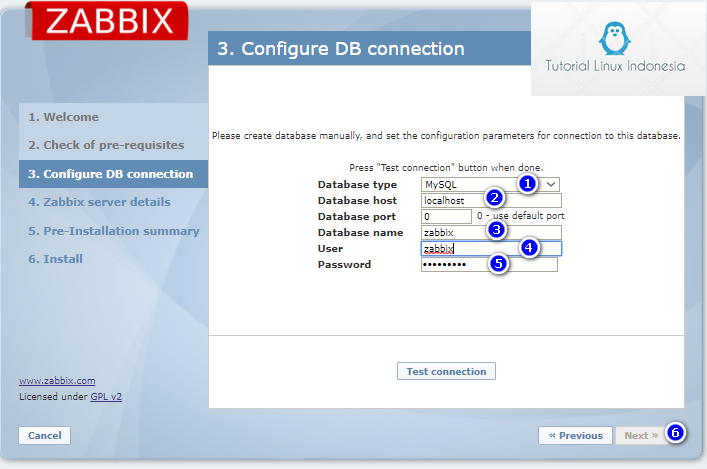Focus the User input field
This screenshot has width=707, height=469.
491,248
